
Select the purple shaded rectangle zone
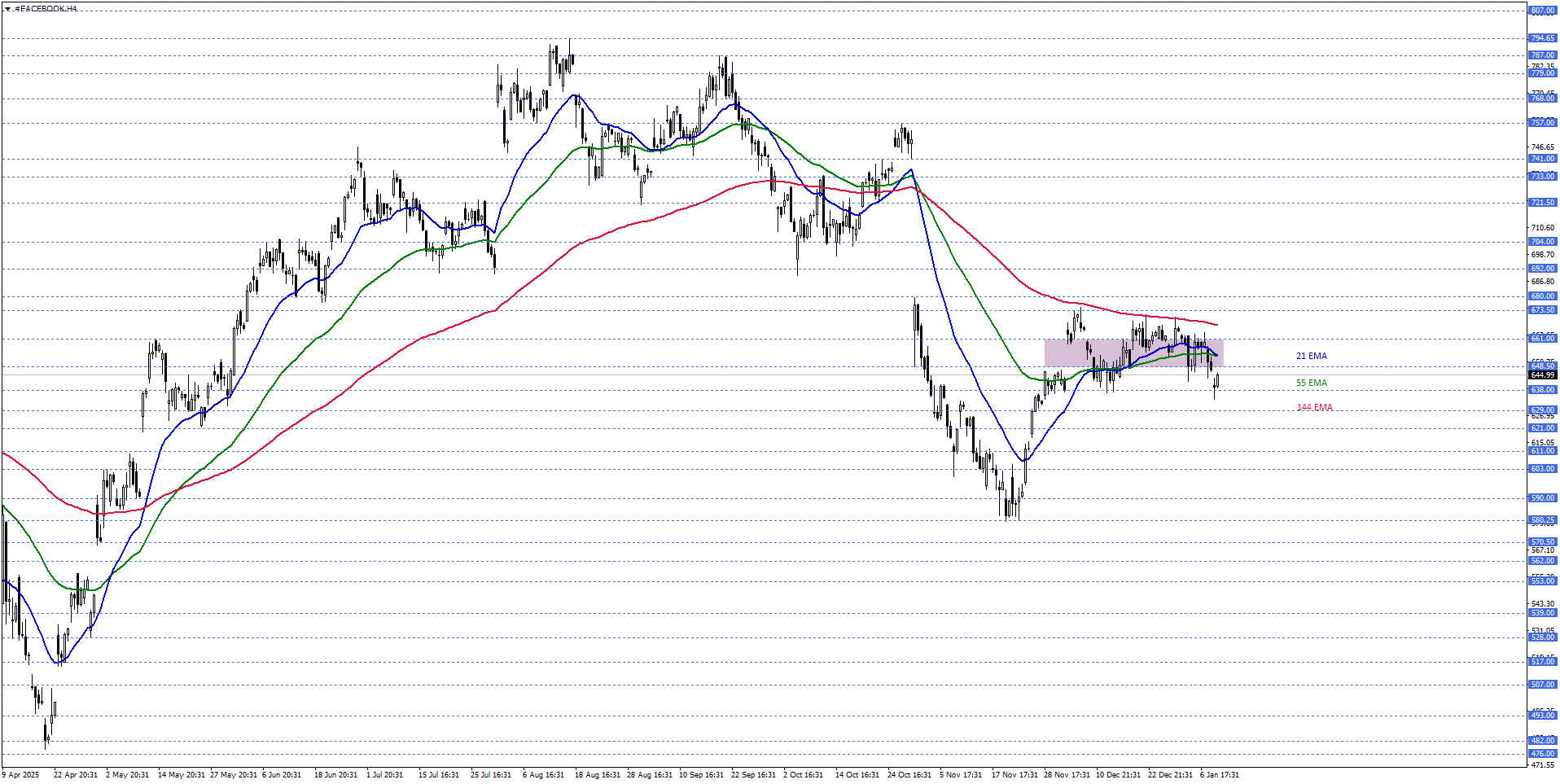tap(1133, 353)
